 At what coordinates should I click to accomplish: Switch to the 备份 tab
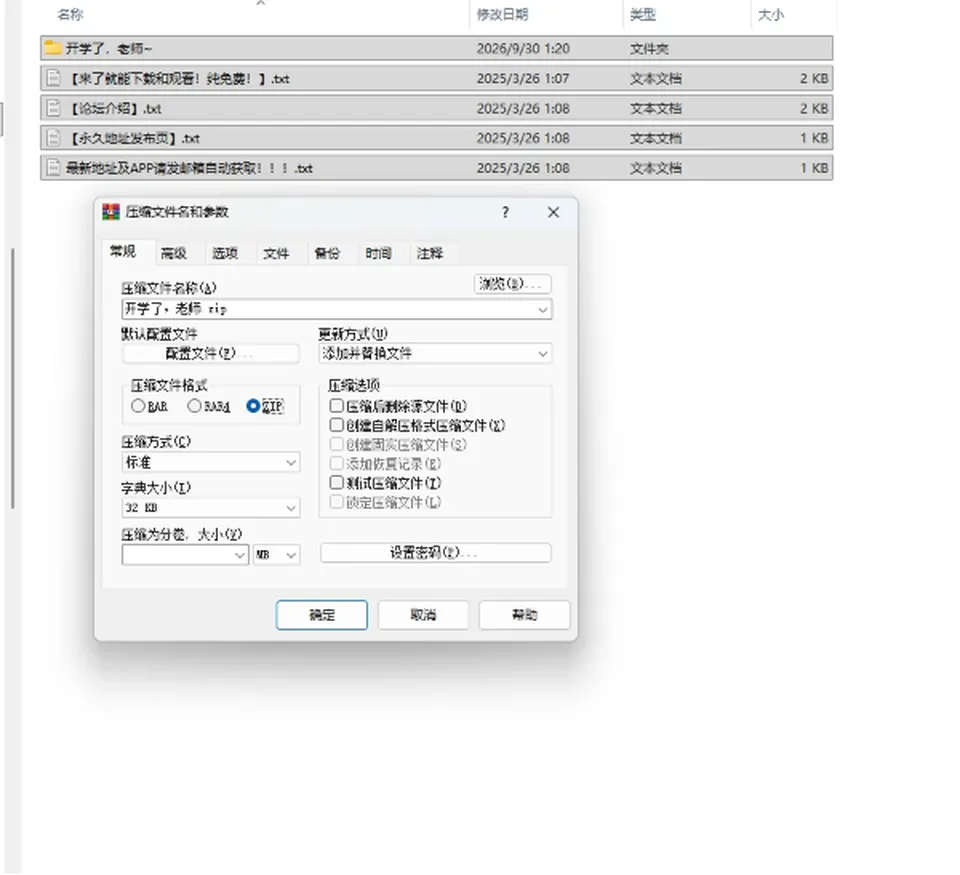[x=327, y=253]
